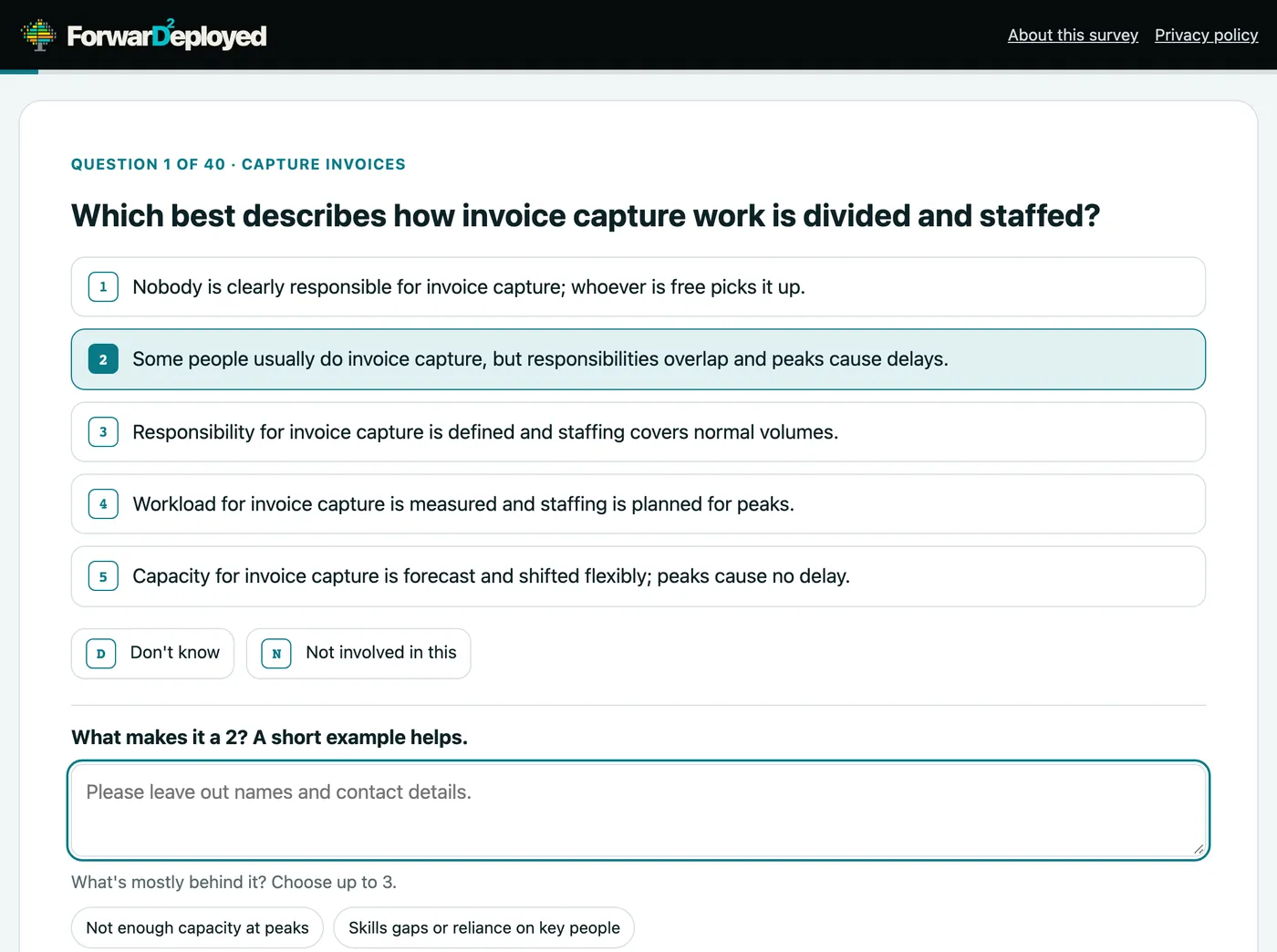1277x952 pixels.
Task: Click into the short example text box
Action: point(638,811)
